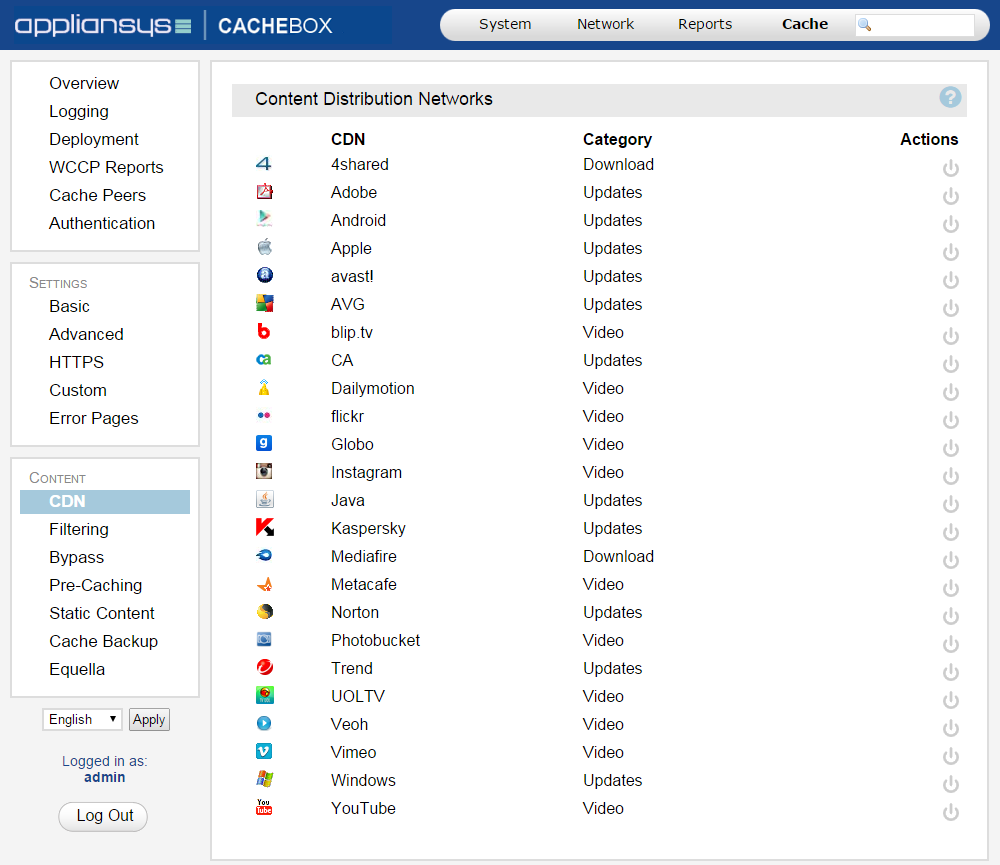Open Filtering in the sidebar

(79, 529)
